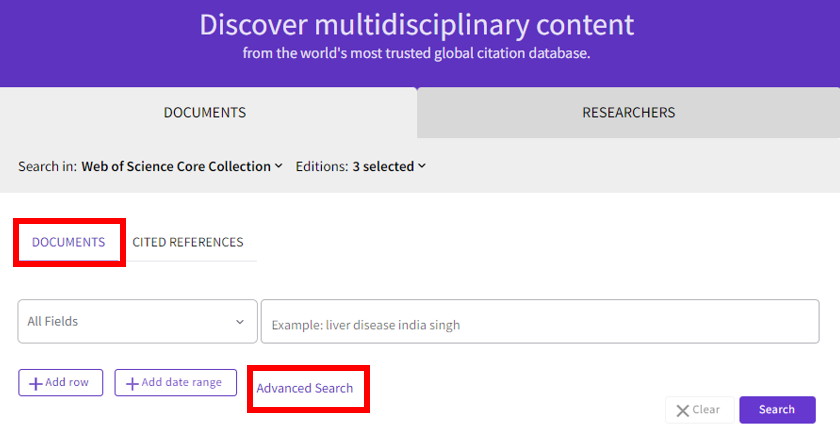
Task: Click the arrow in All Fields box
Action: click(239, 322)
